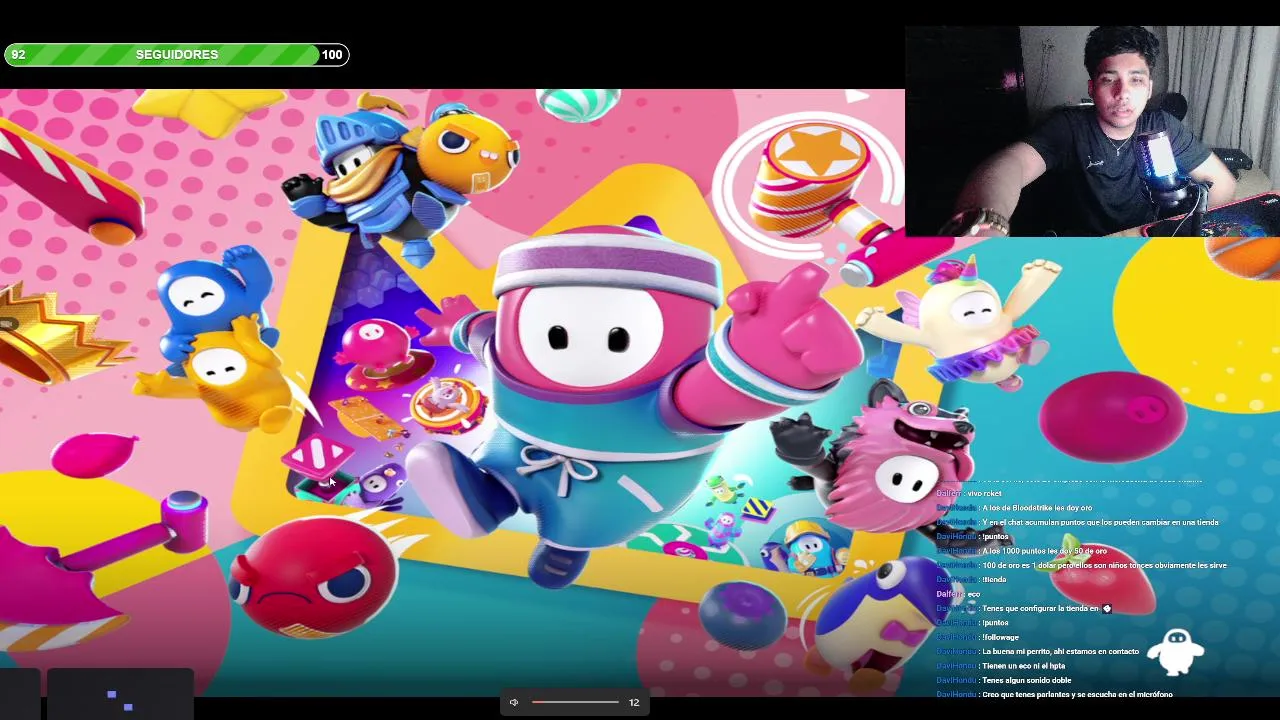This screenshot has height=720, width=1280.
Task: Click the '!followage' chat command
Action: (1000, 637)
